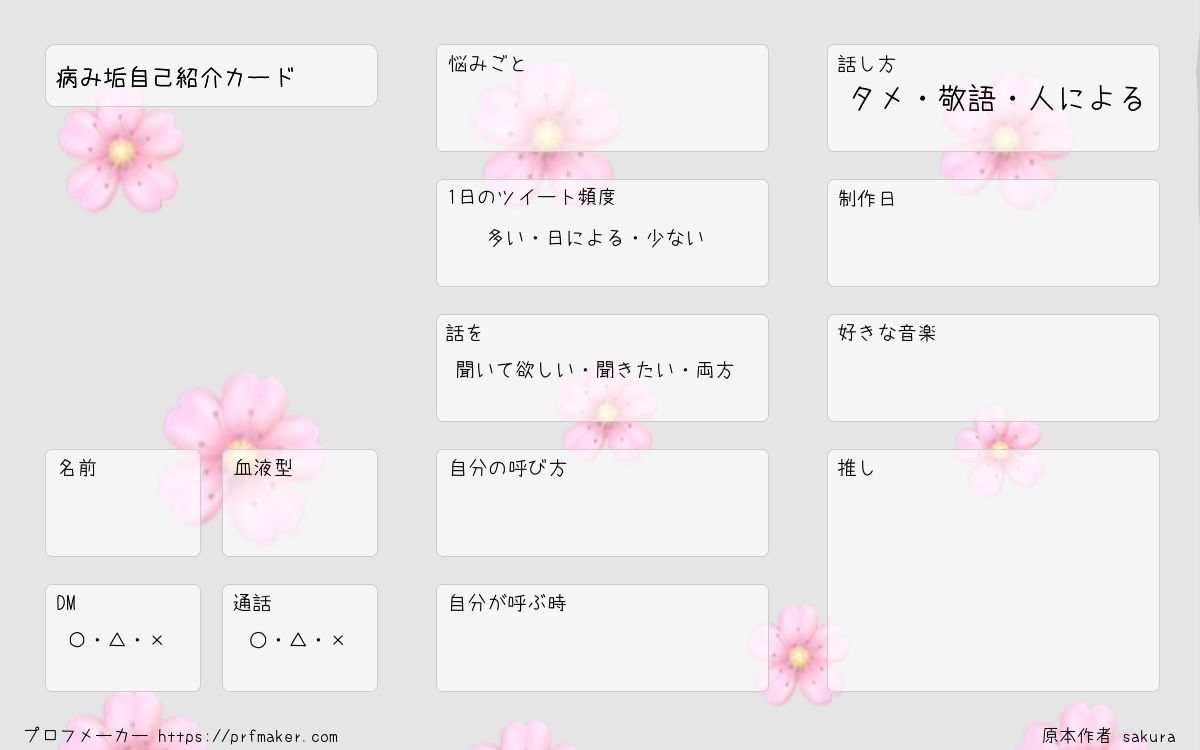This screenshot has width=1200, height=750.
Task: Click the 好きな音楽 field
Action: (993, 368)
